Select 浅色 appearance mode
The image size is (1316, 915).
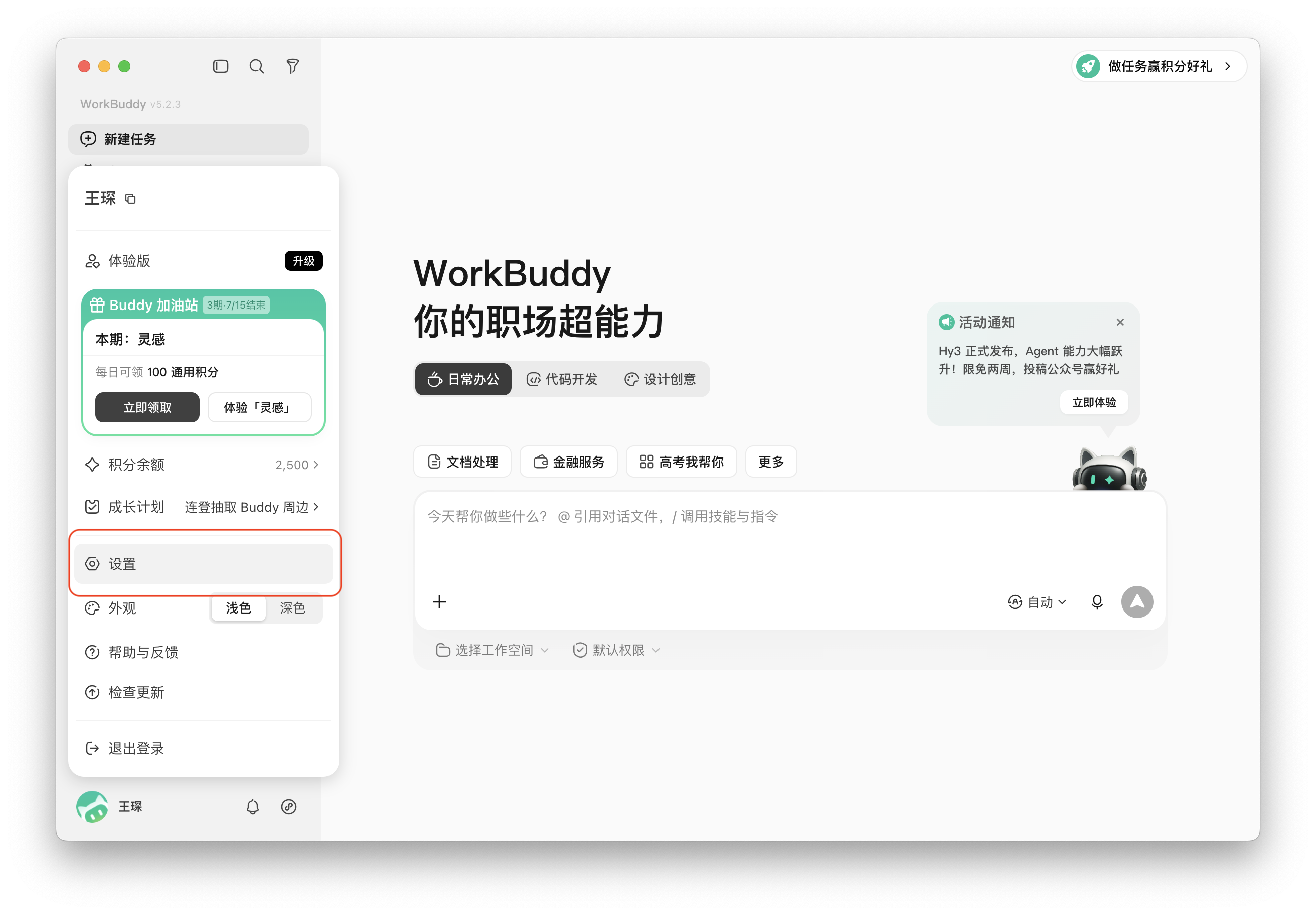point(238,607)
